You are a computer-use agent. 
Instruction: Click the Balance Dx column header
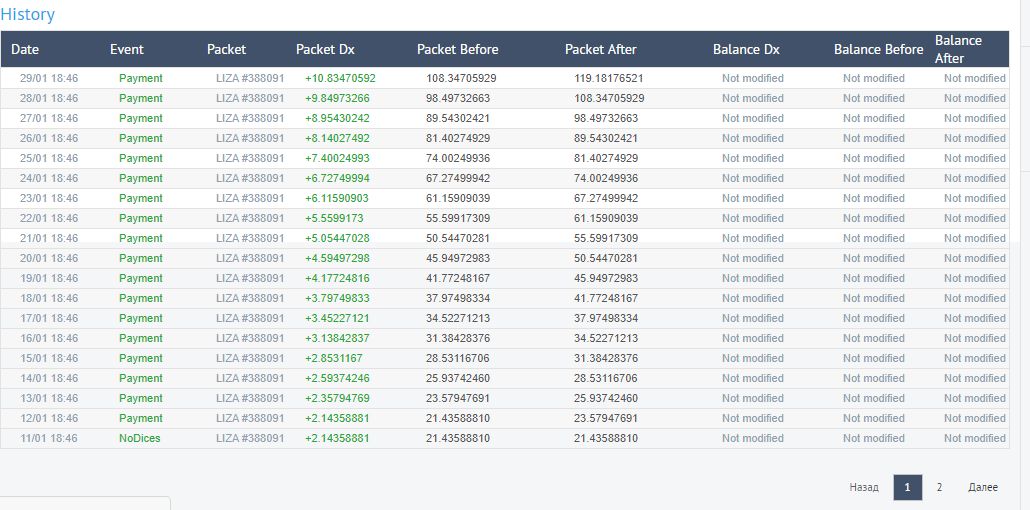[x=746, y=49]
